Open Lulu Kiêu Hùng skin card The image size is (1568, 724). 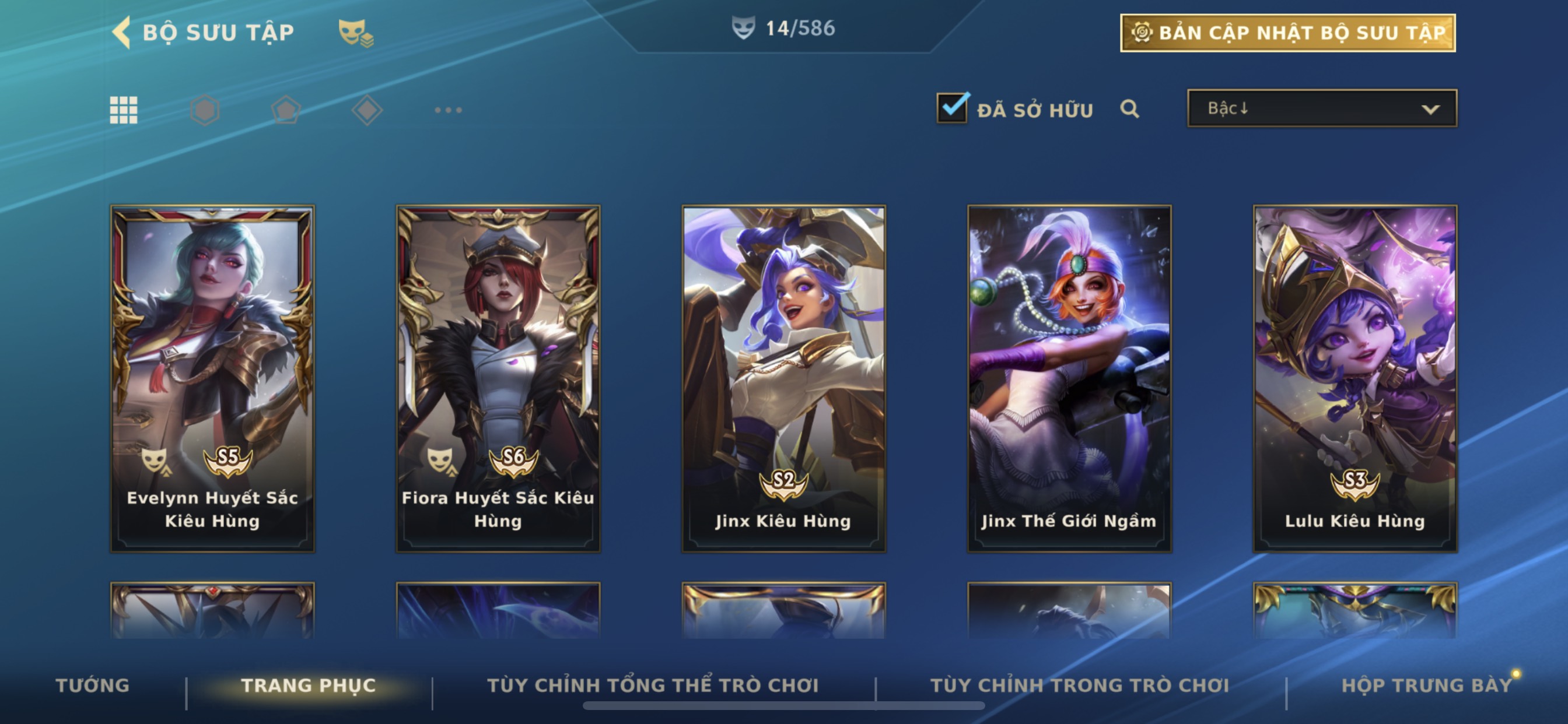click(1355, 379)
